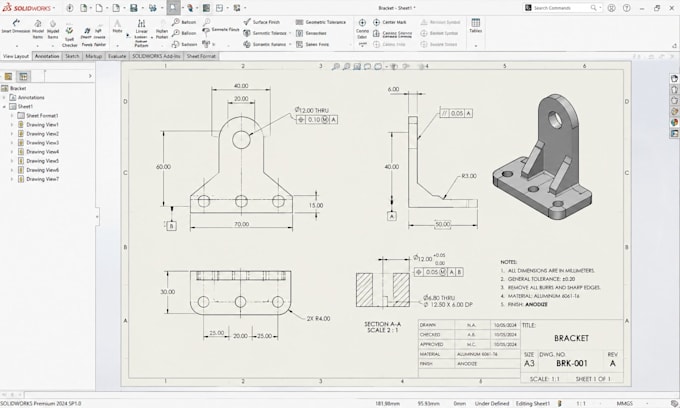Expand Drawing View7 in the tree
This screenshot has width=680, height=408.
12,179
